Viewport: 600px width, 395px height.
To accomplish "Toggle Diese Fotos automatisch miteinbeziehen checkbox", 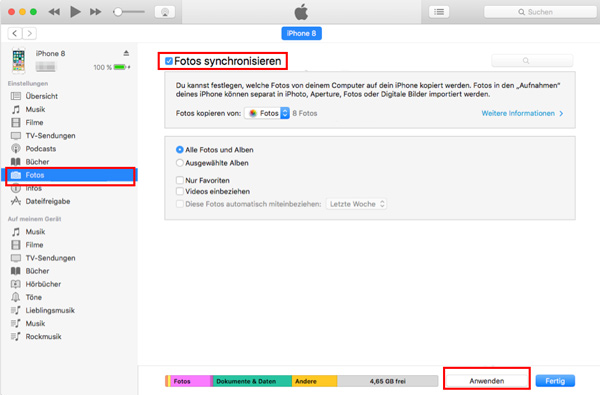I will 179,204.
